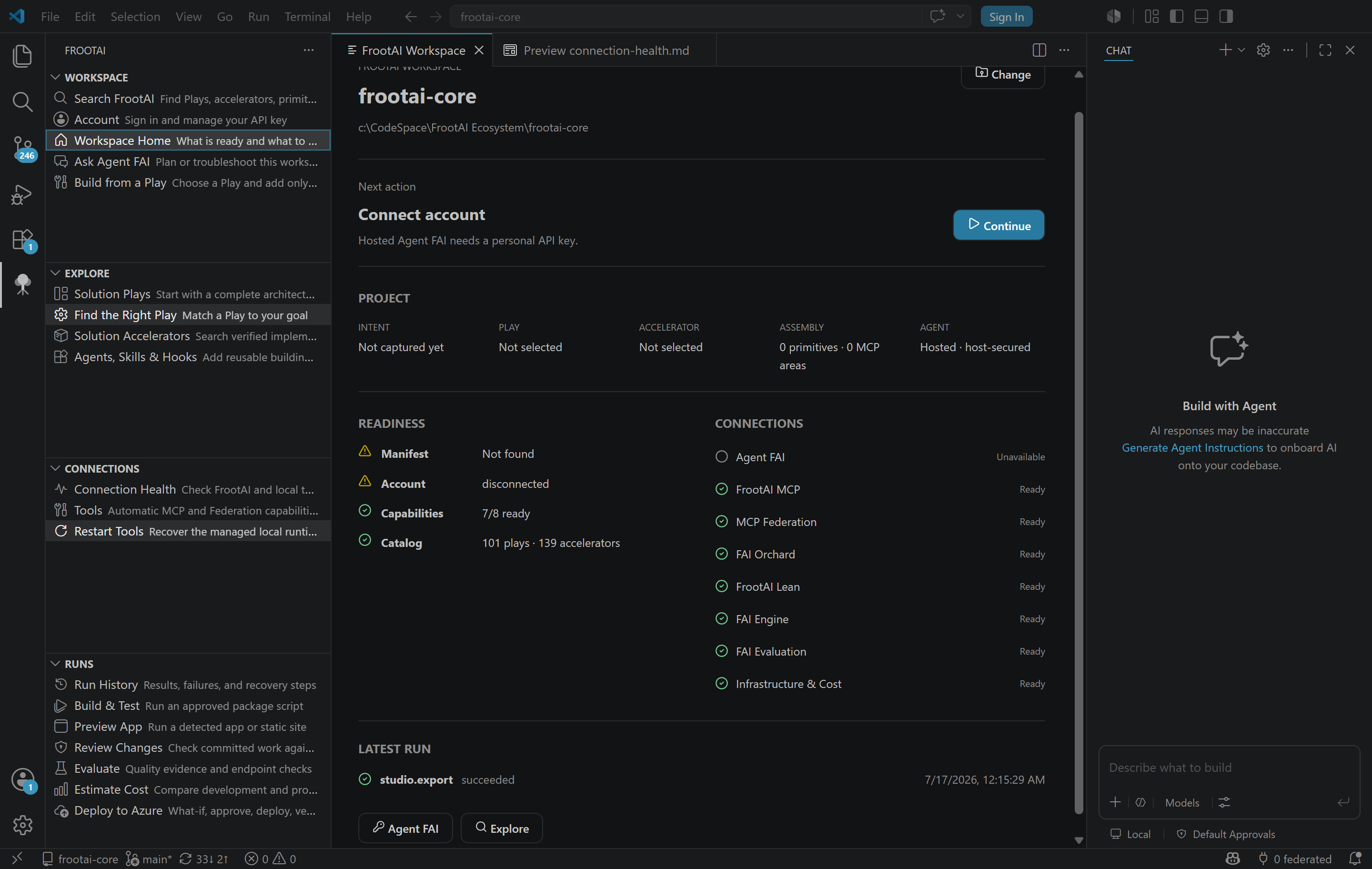Image resolution: width=1372 pixels, height=869 pixels.
Task: Focus the Describe what to build input
Action: (x=1229, y=767)
